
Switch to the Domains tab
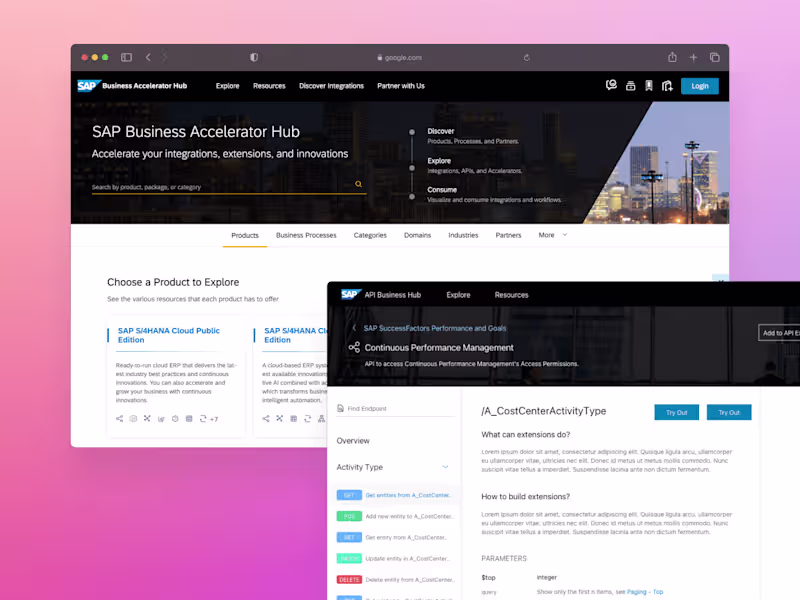[x=417, y=235]
